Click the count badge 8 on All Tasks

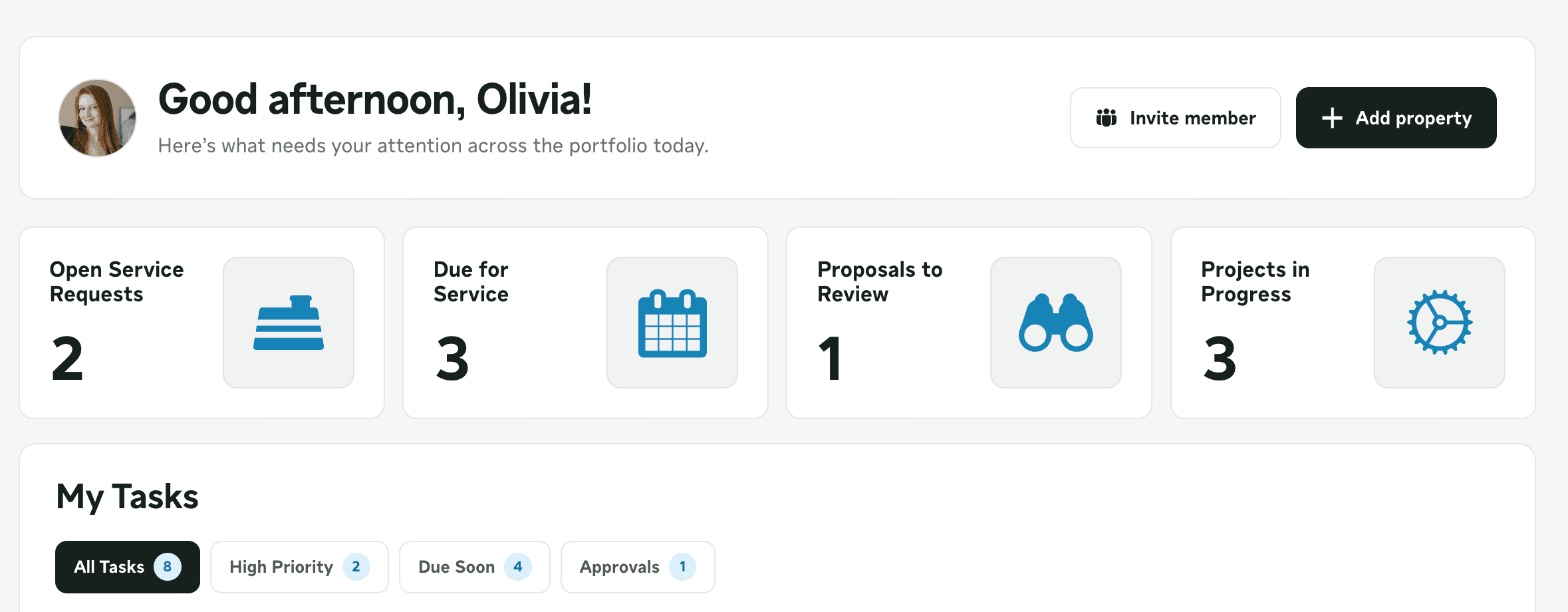pos(168,567)
